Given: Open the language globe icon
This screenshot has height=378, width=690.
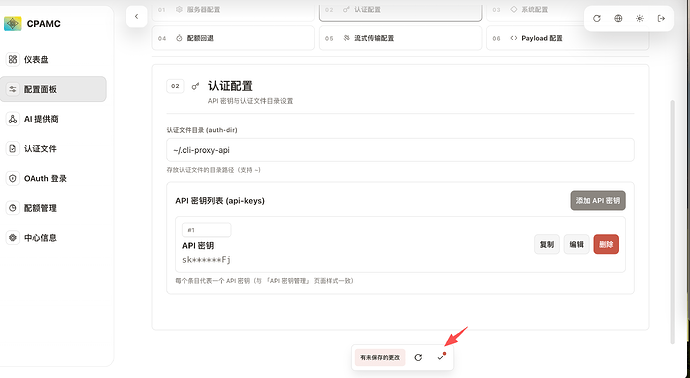Looking at the screenshot, I should tap(618, 18).
